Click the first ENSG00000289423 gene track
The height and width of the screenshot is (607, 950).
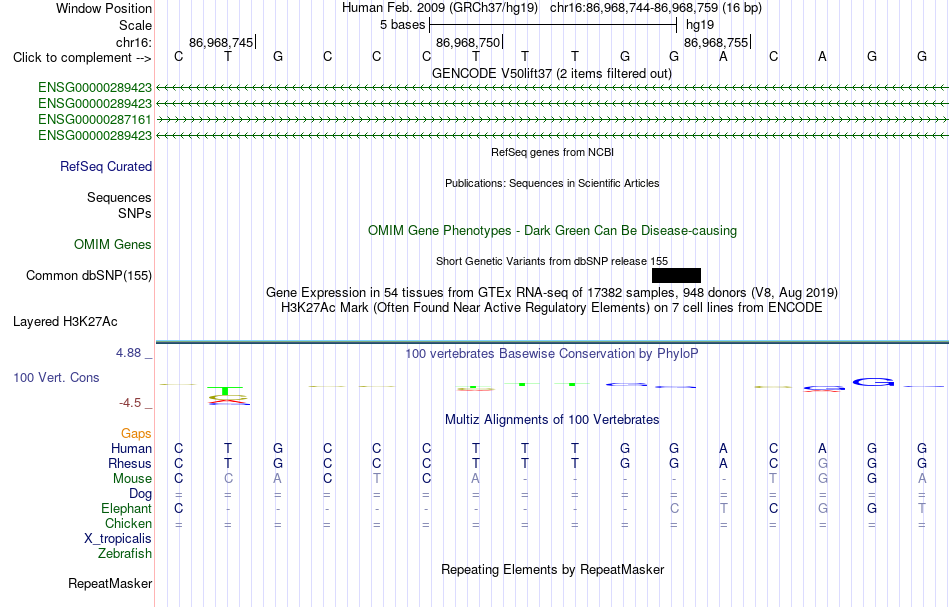coord(552,88)
